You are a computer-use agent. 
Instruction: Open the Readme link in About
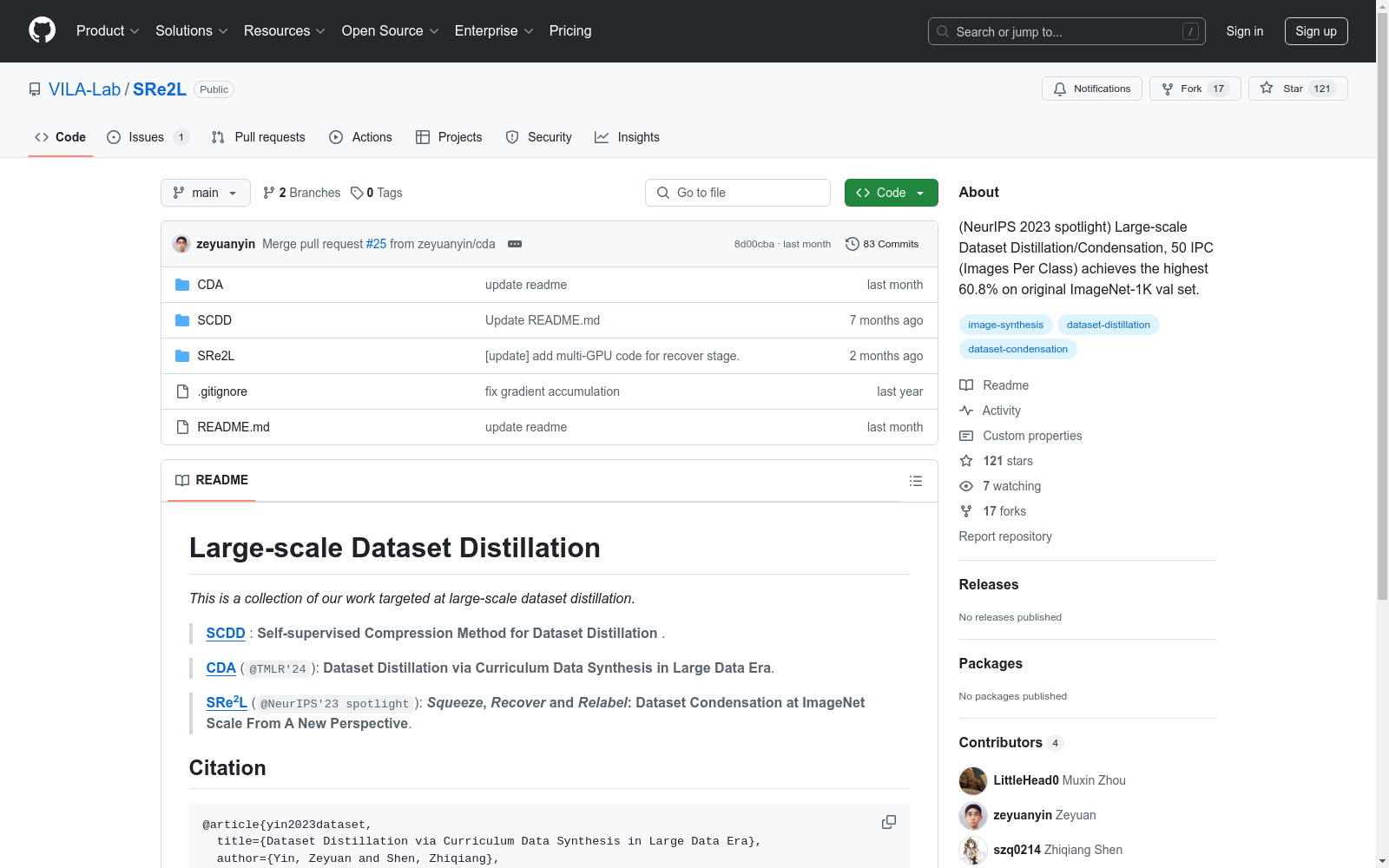tap(994, 385)
